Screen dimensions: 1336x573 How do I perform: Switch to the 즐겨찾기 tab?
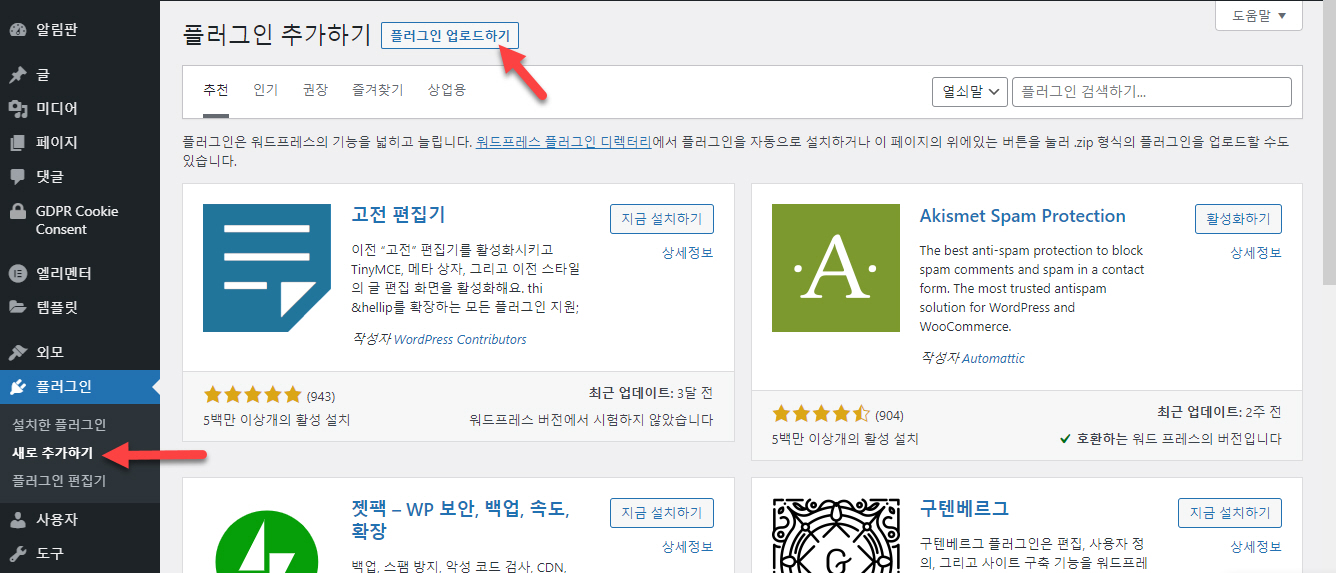[x=378, y=90]
